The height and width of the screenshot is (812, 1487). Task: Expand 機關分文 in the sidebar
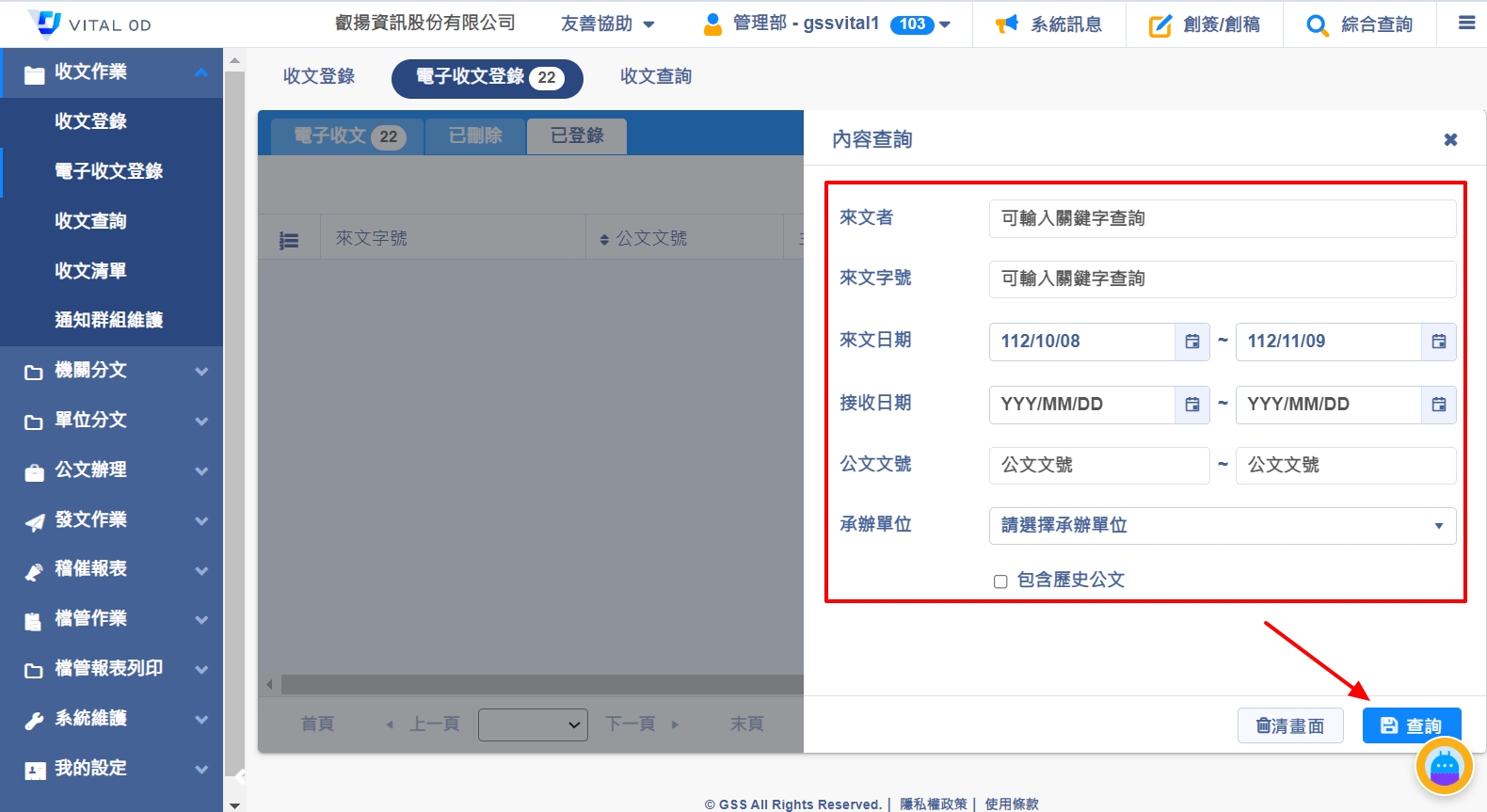click(x=111, y=371)
